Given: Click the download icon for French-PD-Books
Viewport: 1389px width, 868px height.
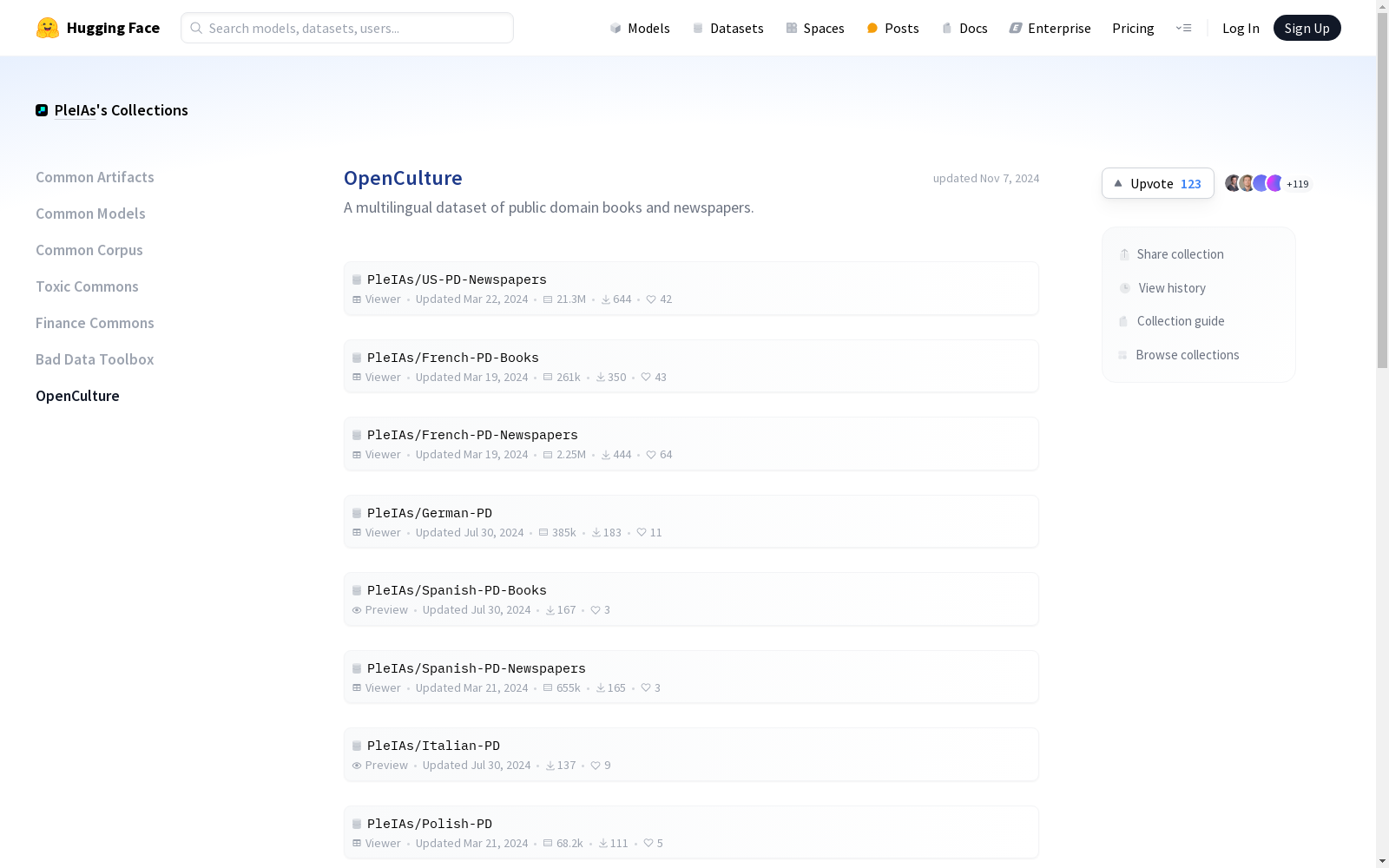Looking at the screenshot, I should [x=601, y=378].
